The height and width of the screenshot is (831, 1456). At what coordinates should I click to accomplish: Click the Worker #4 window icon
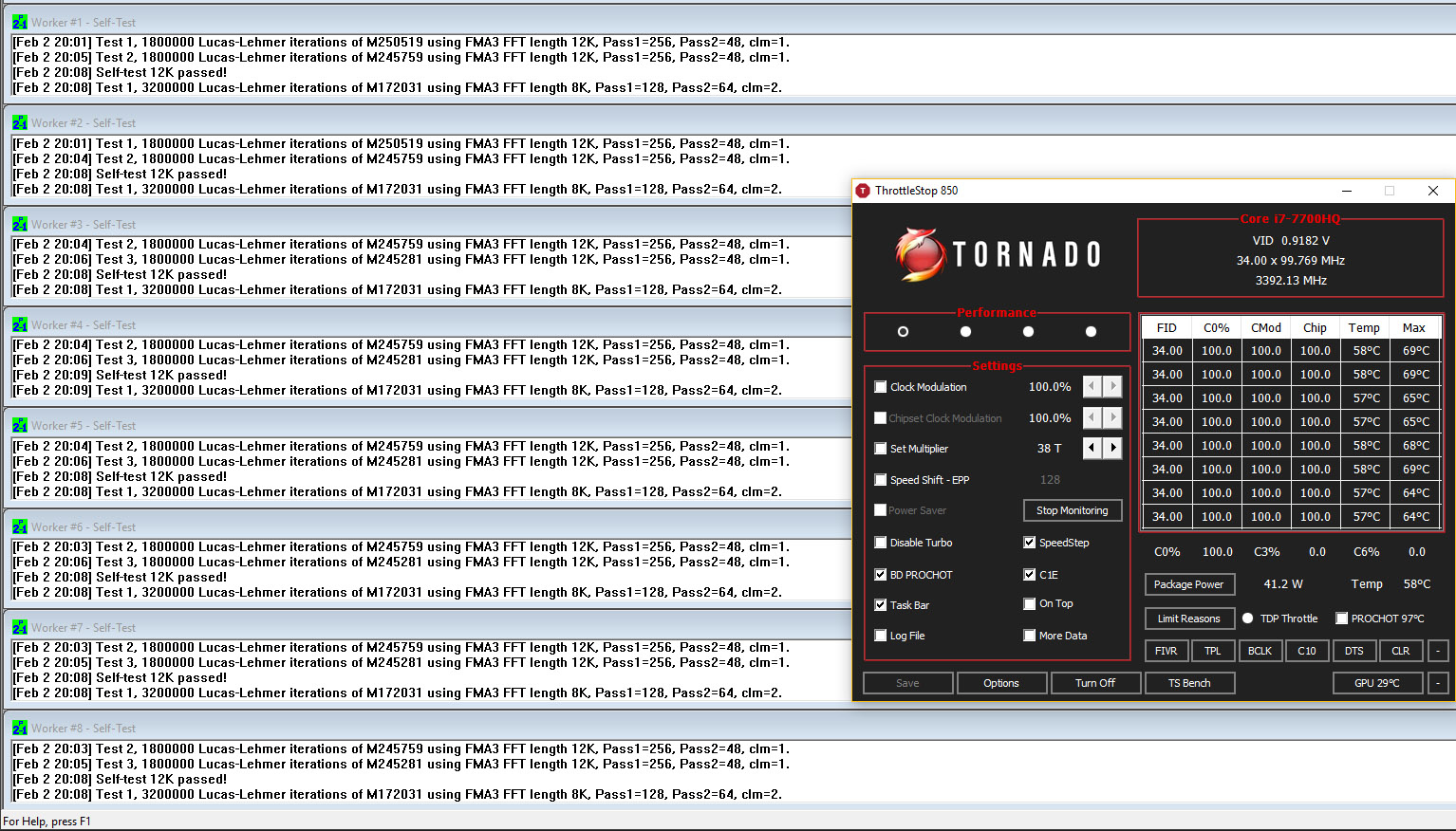pyautogui.click(x=20, y=324)
